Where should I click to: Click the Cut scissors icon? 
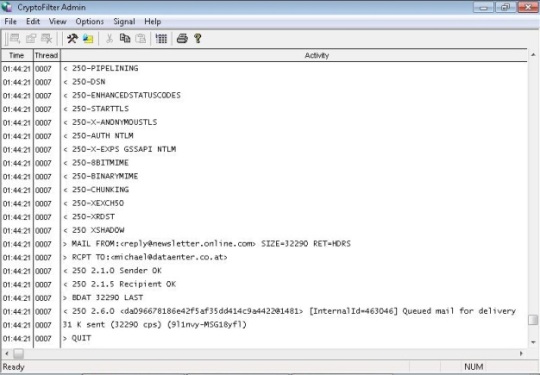[x=109, y=39]
